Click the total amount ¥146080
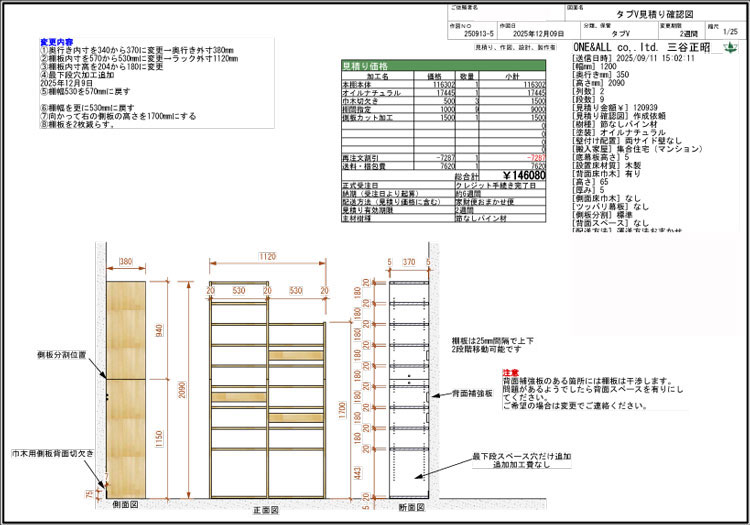 (522, 174)
